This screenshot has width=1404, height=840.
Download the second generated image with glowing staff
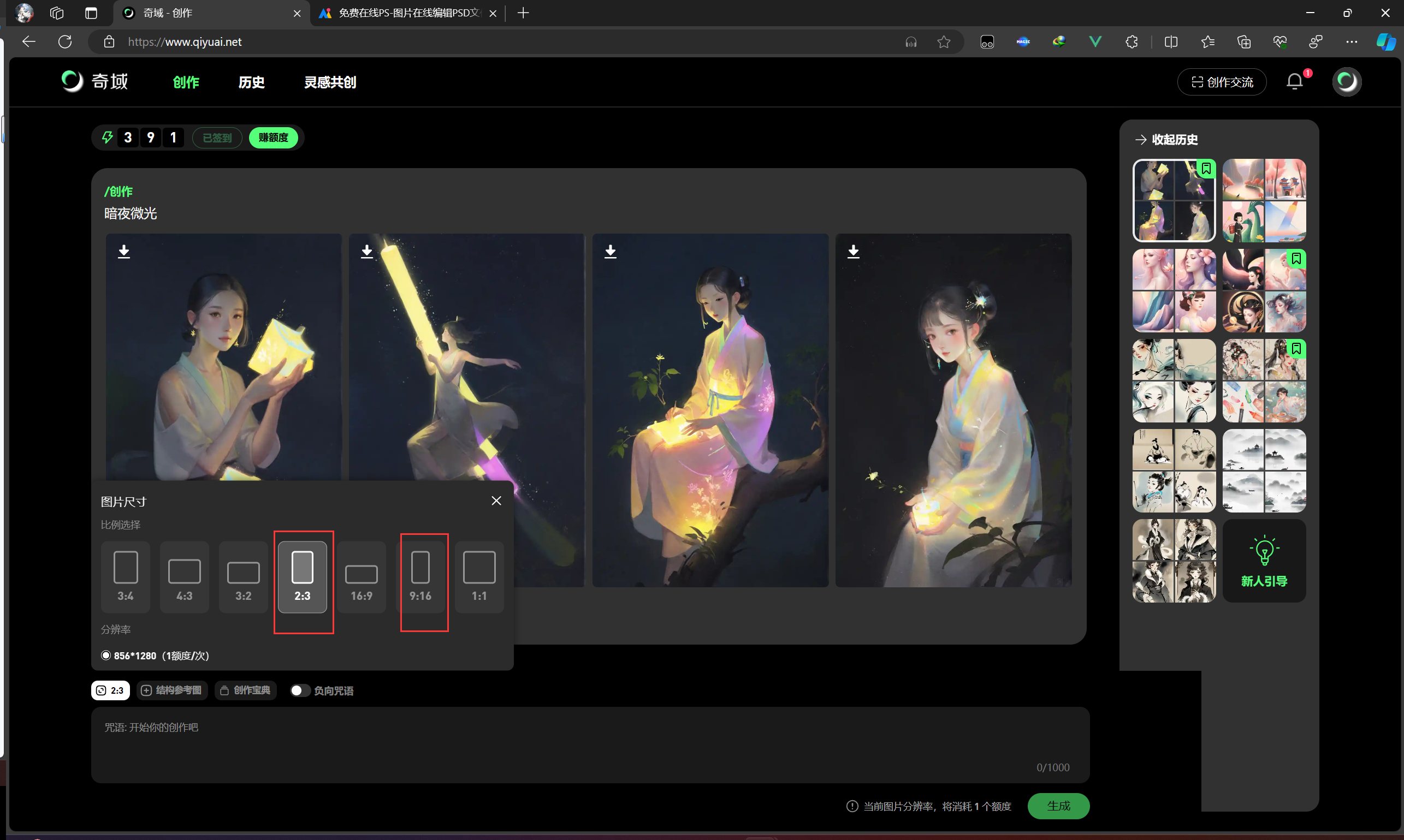tap(367, 251)
